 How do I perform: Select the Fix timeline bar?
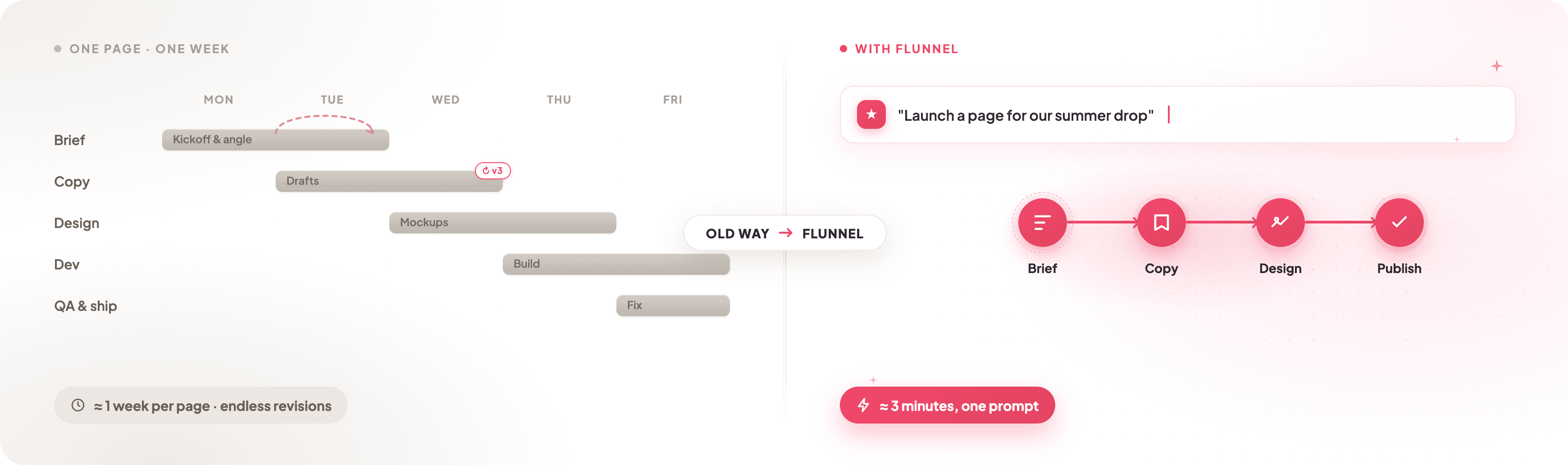pyautogui.click(x=673, y=305)
